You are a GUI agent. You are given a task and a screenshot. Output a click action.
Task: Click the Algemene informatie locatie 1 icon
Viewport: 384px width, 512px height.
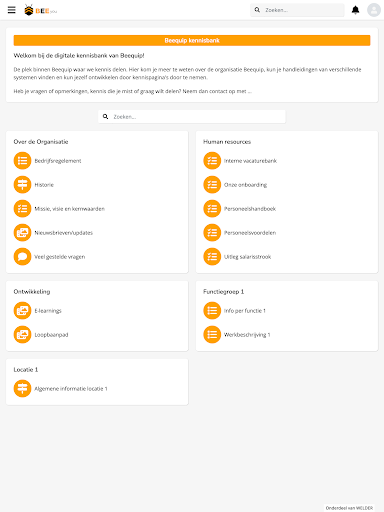coord(22,389)
